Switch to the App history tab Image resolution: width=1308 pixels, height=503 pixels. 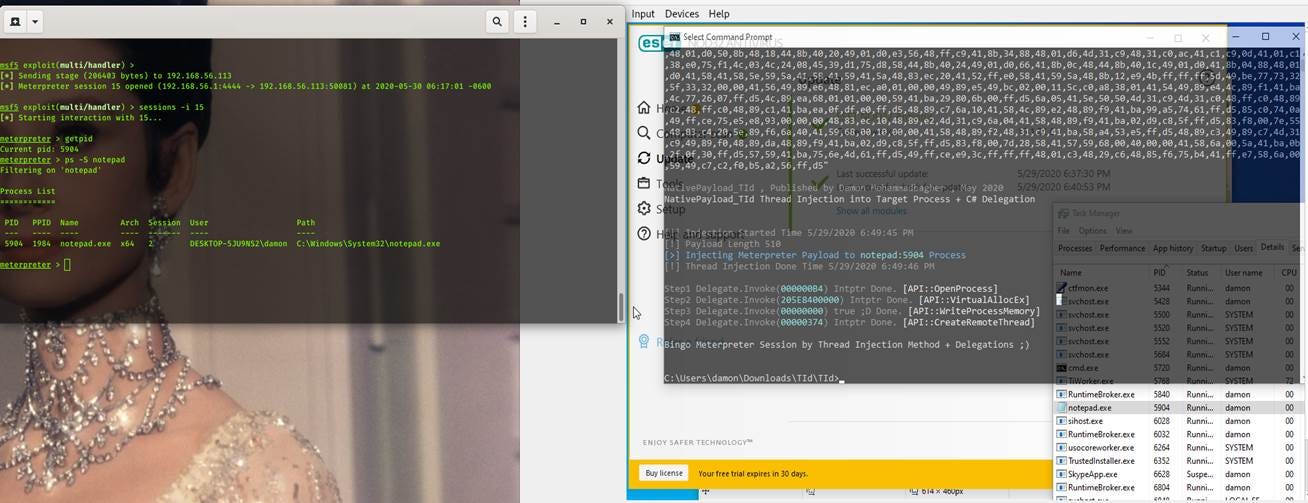pyautogui.click(x=1173, y=248)
